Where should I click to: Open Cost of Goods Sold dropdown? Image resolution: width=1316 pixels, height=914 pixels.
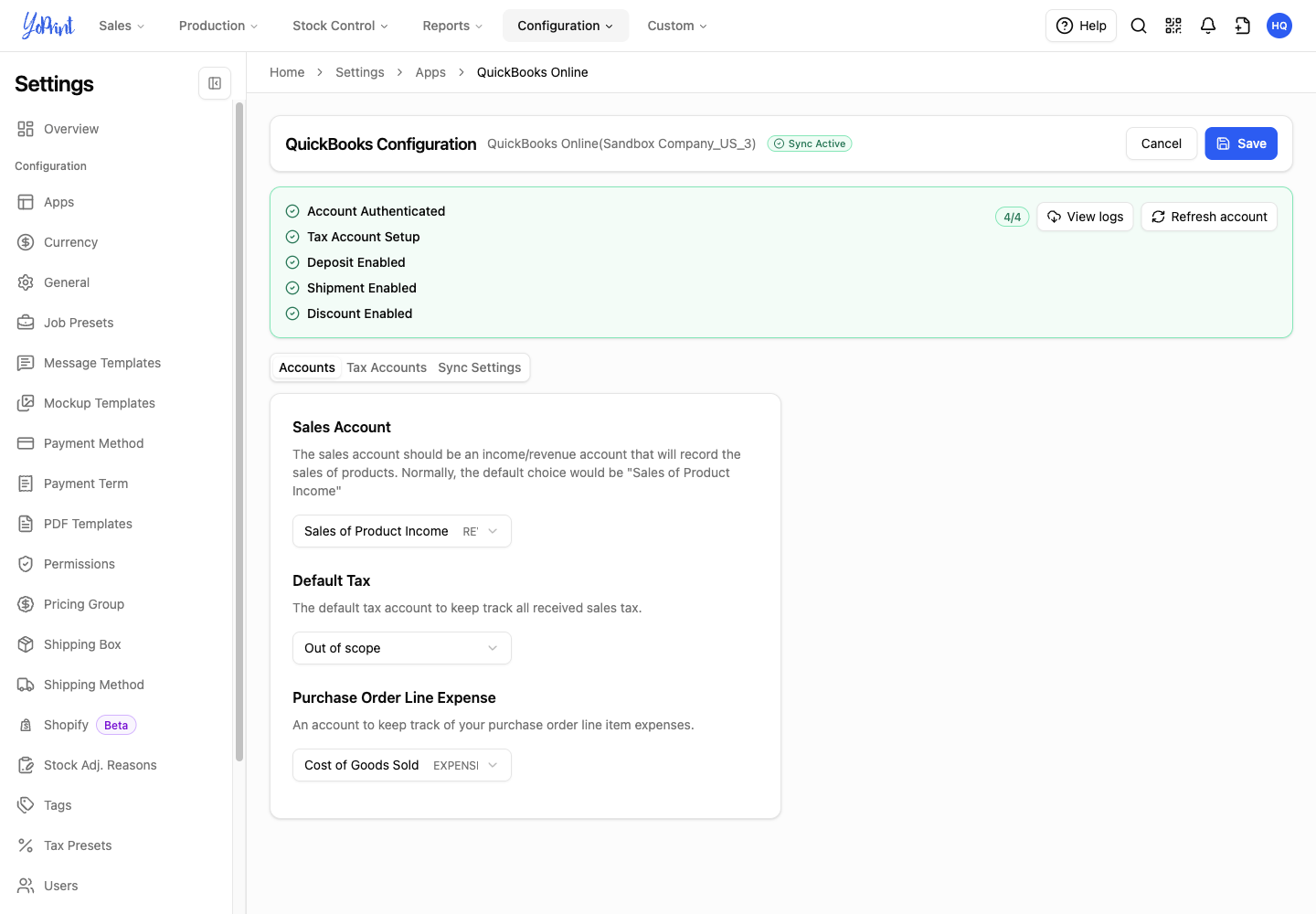coord(402,765)
